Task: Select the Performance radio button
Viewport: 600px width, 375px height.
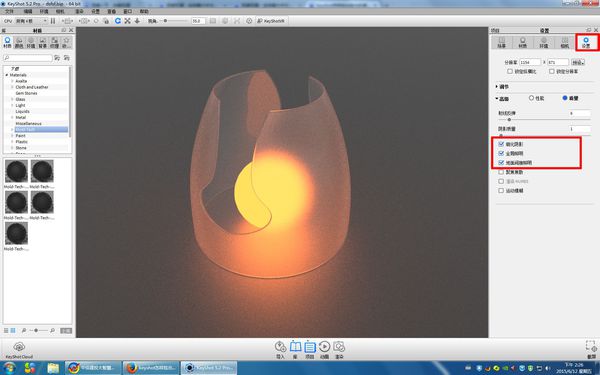Action: pyautogui.click(x=531, y=98)
